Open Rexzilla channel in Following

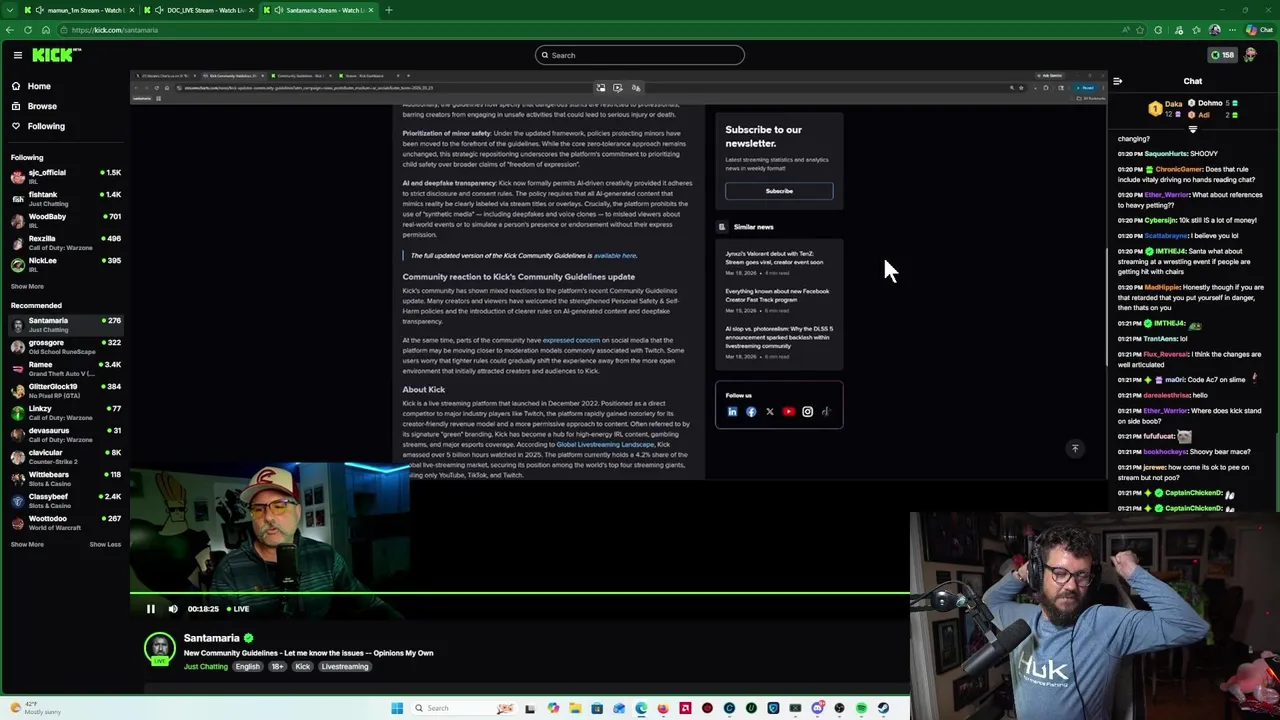[x=65, y=243]
